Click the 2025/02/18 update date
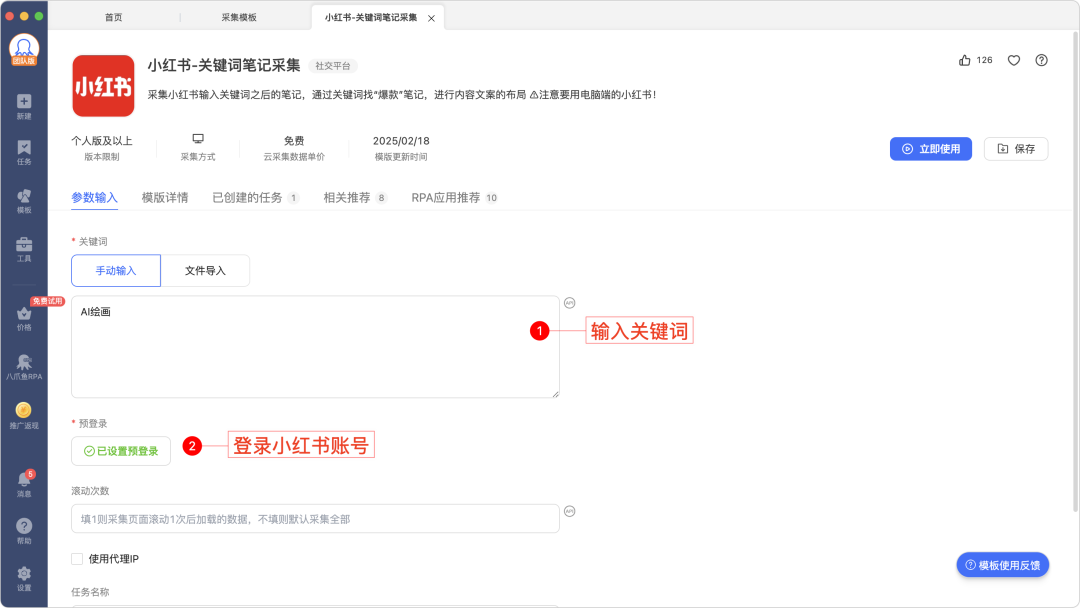 (401, 140)
